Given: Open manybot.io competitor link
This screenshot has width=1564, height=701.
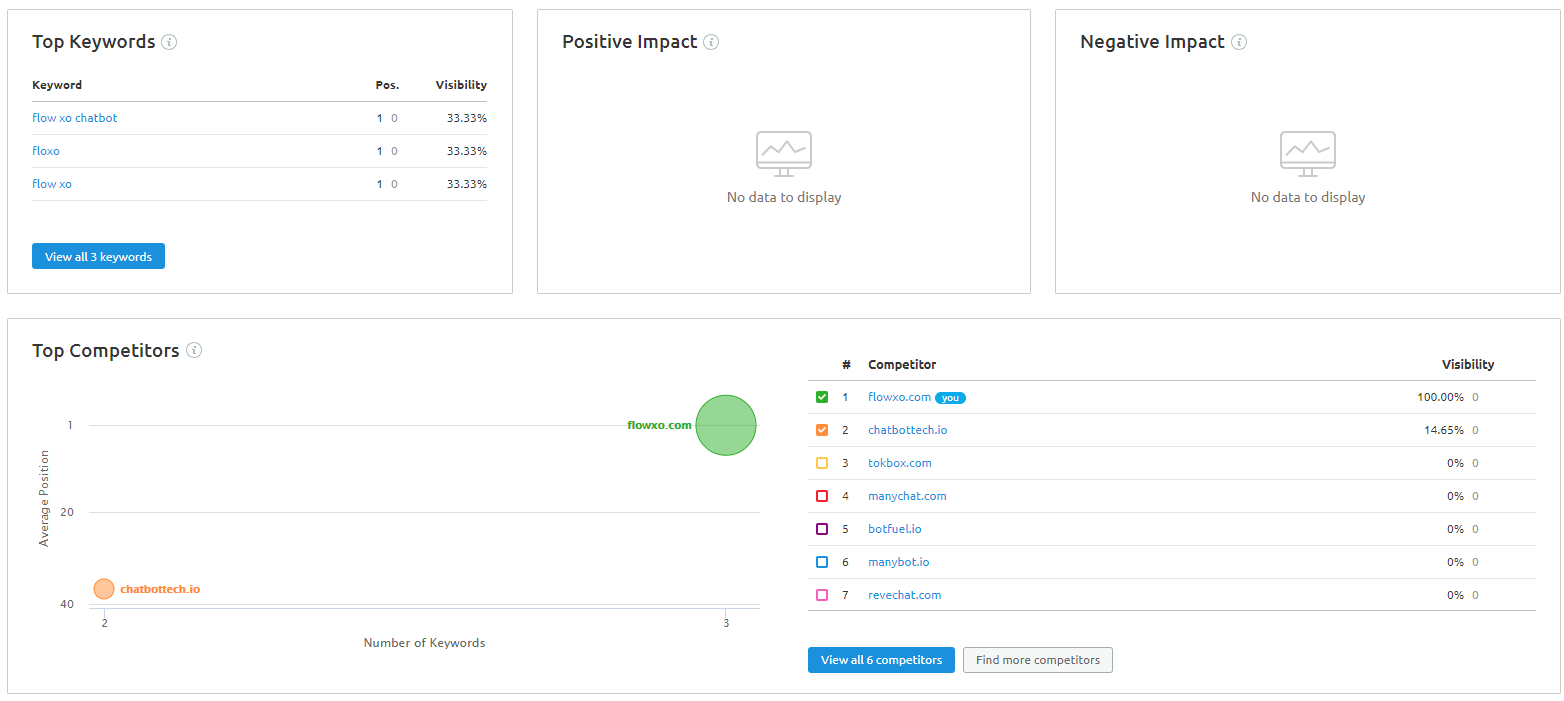Looking at the screenshot, I should click(x=898, y=562).
